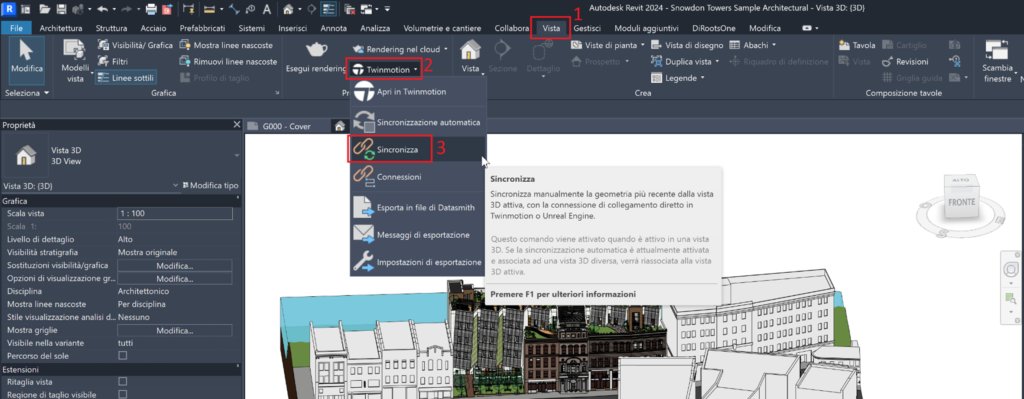Screen dimensions: 1024x399
Task: Check the Ritaglia vista checkbox
Action: tap(122, 381)
